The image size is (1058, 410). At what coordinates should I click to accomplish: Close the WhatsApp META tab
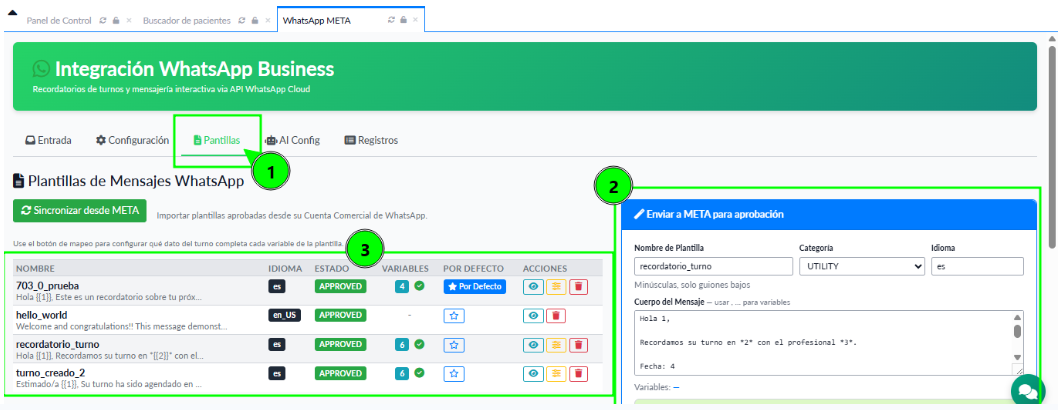415,20
